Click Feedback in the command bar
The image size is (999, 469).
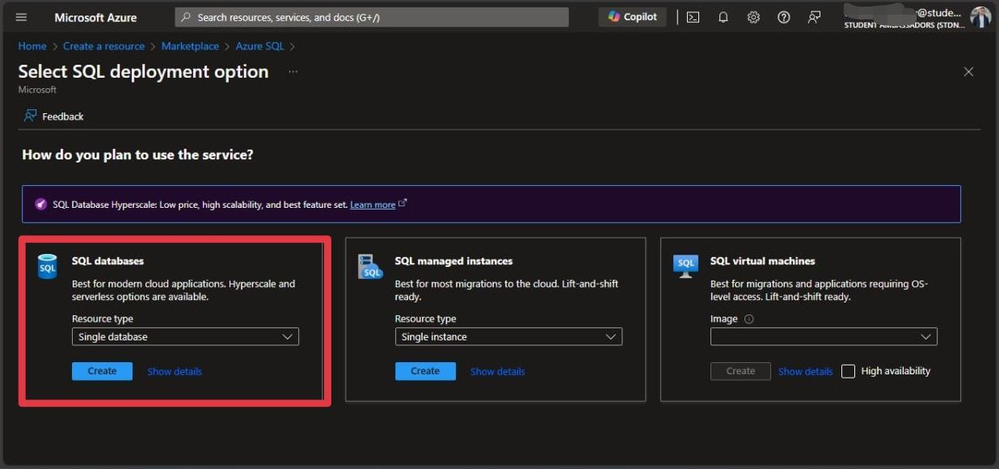[54, 116]
